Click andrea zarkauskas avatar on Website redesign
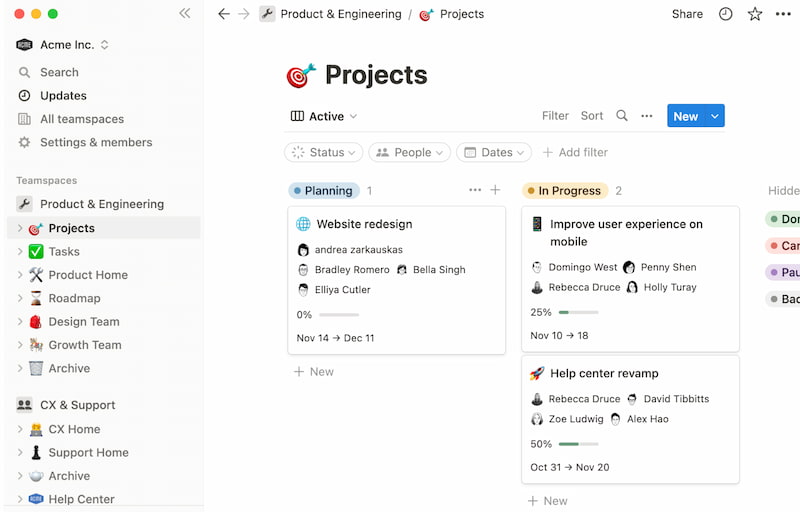This screenshot has width=800, height=512. pyautogui.click(x=303, y=250)
